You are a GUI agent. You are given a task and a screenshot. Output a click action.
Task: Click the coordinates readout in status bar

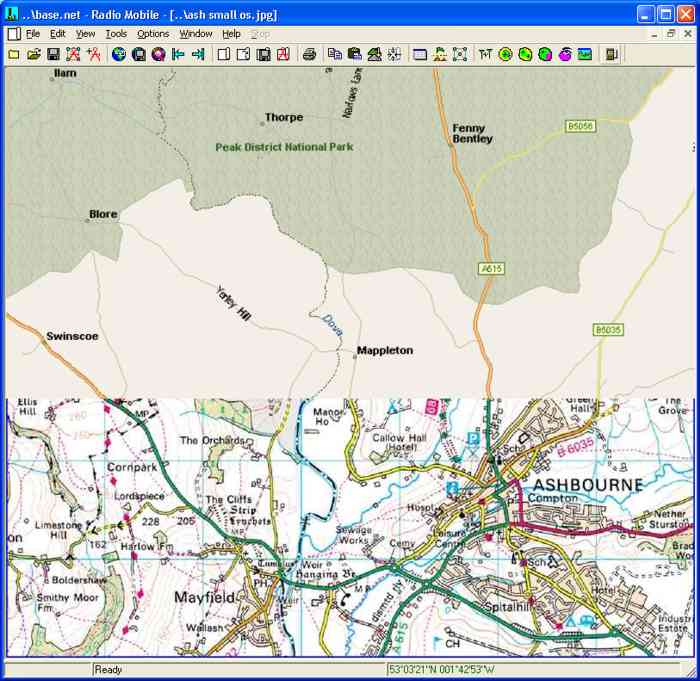coord(442,669)
